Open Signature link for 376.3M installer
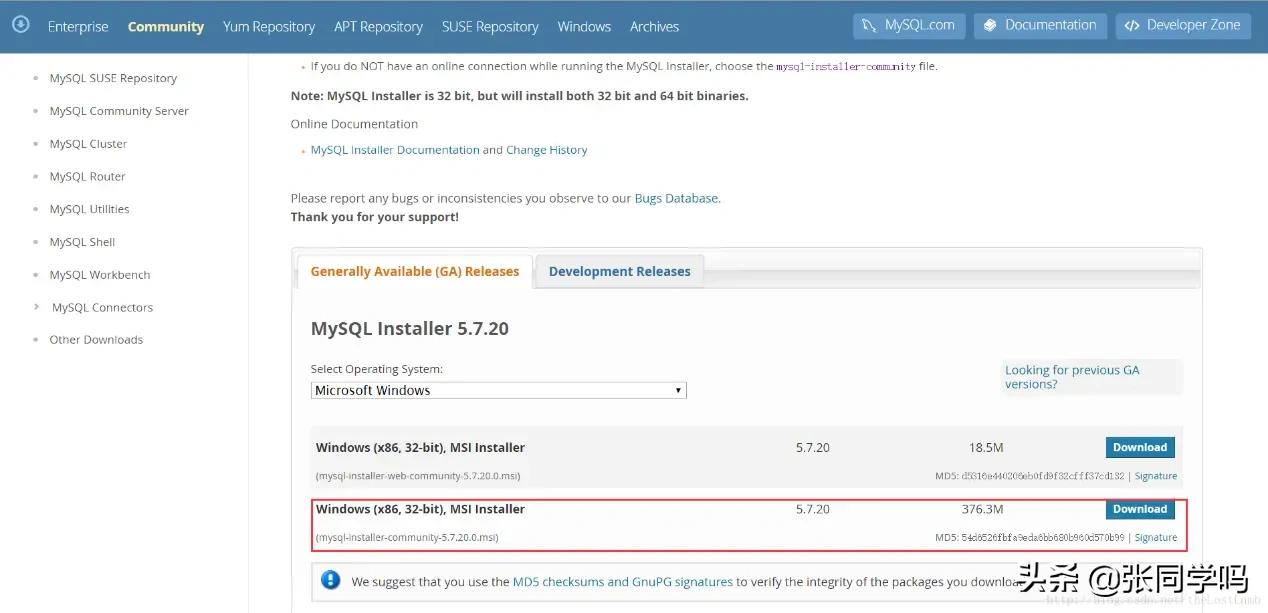1268x613 pixels. click(x=1156, y=538)
